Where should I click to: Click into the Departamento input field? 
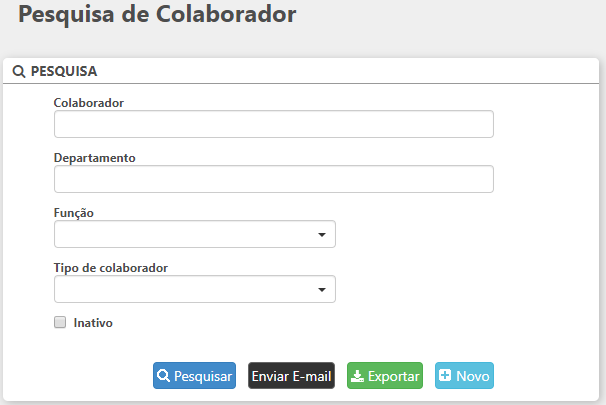click(x=273, y=179)
